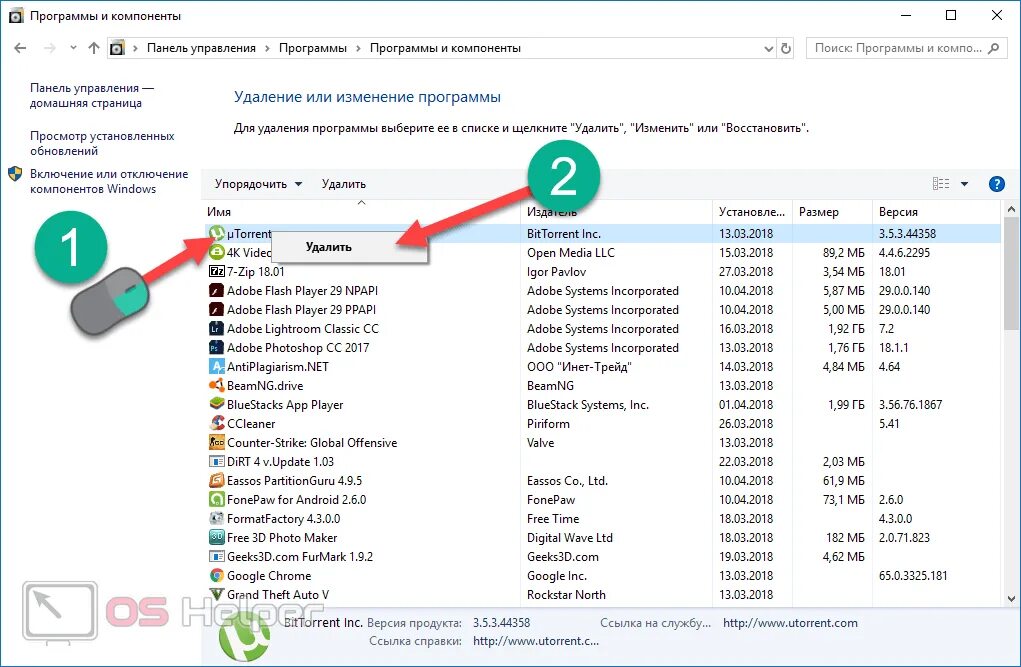The width and height of the screenshot is (1021, 667).
Task: Select Rockstar North publisher cell
Action: pos(566,595)
